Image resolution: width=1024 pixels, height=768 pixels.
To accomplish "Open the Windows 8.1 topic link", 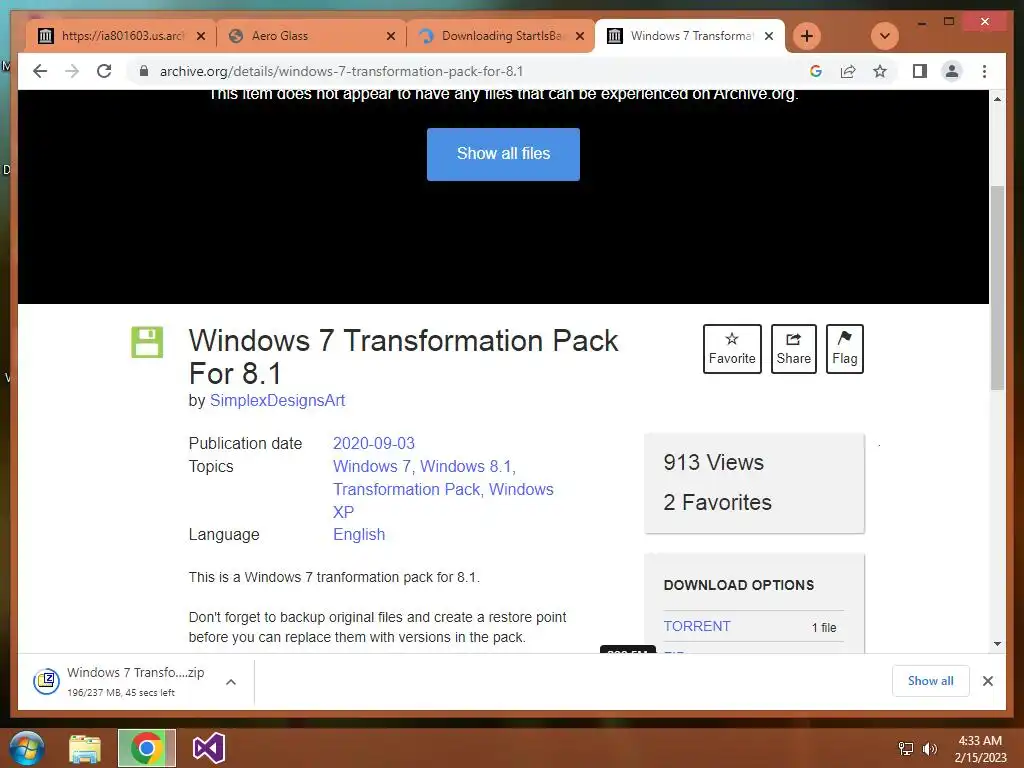I will [465, 466].
